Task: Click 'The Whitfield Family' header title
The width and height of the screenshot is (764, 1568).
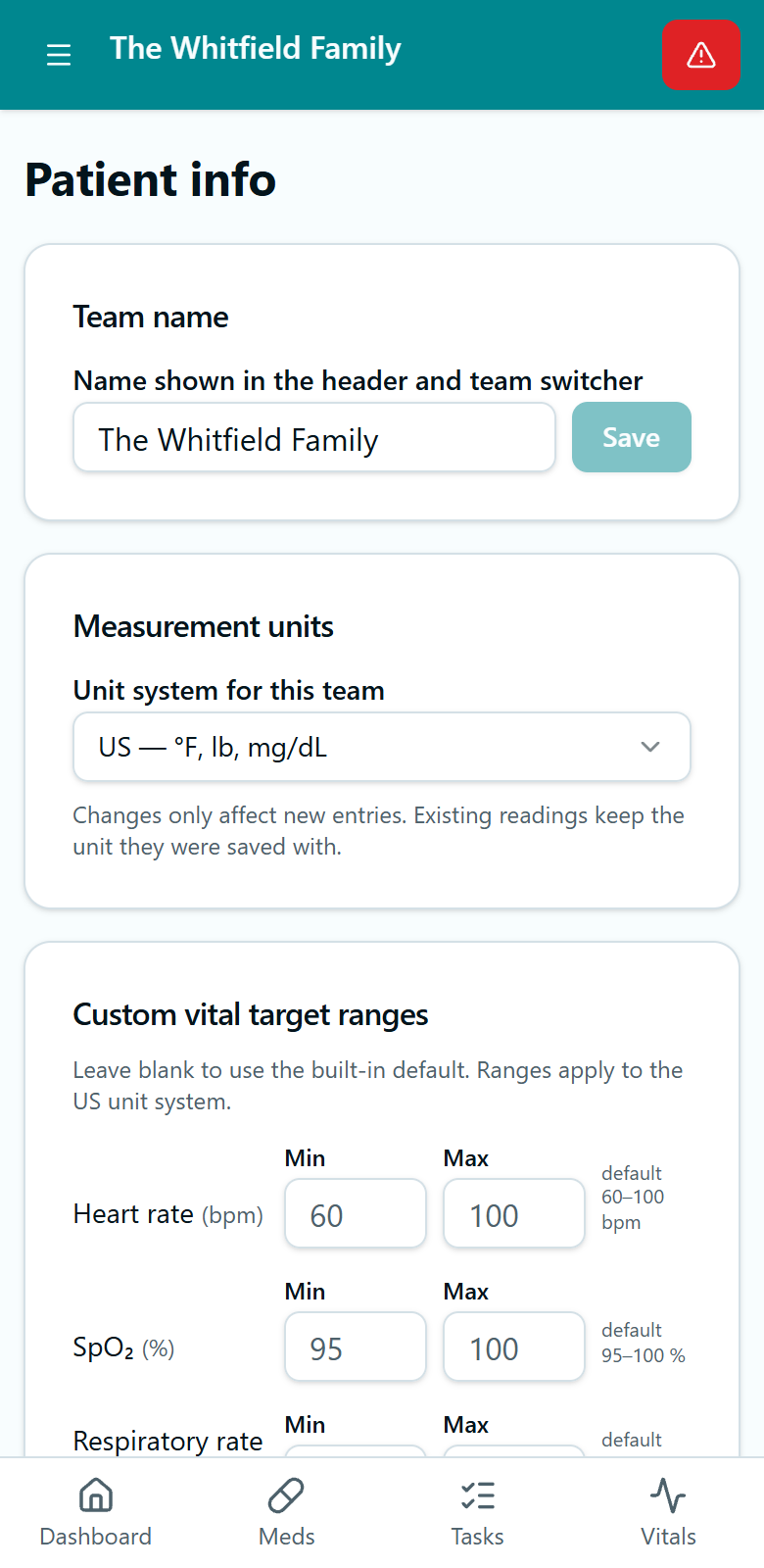Action: (256, 49)
